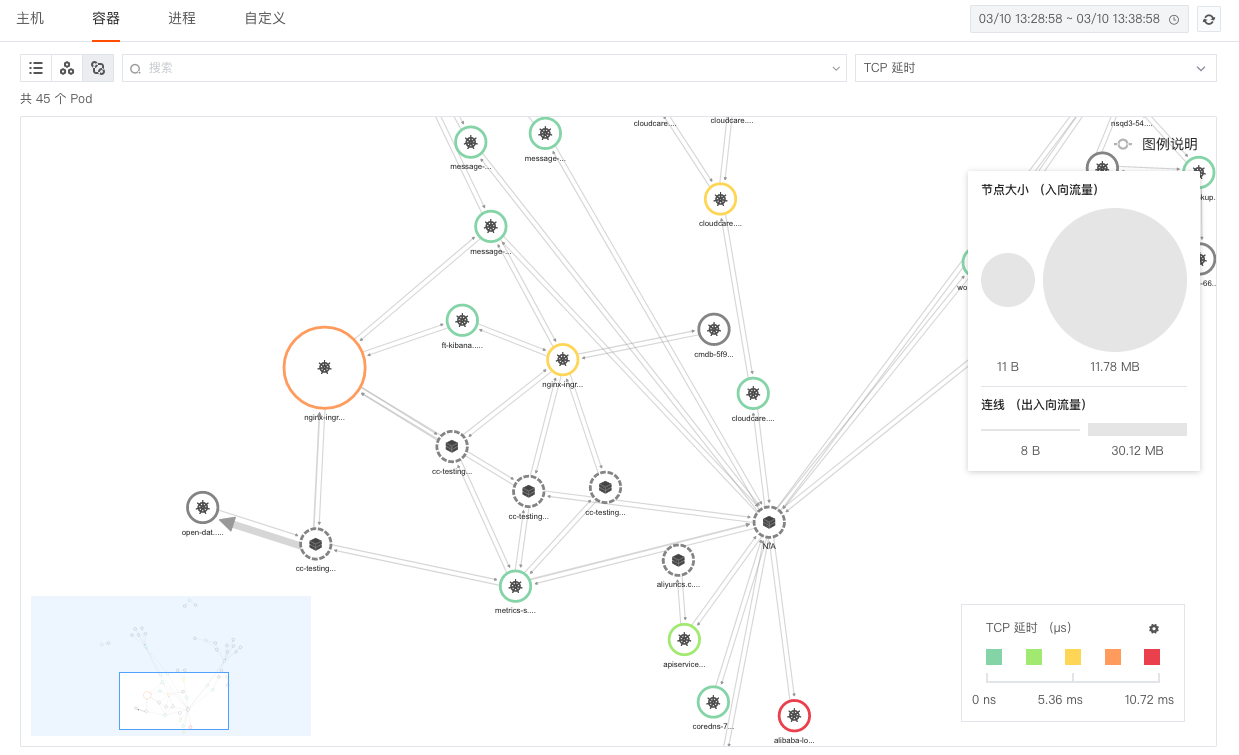Switch to the 主机 tab

[x=30, y=18]
